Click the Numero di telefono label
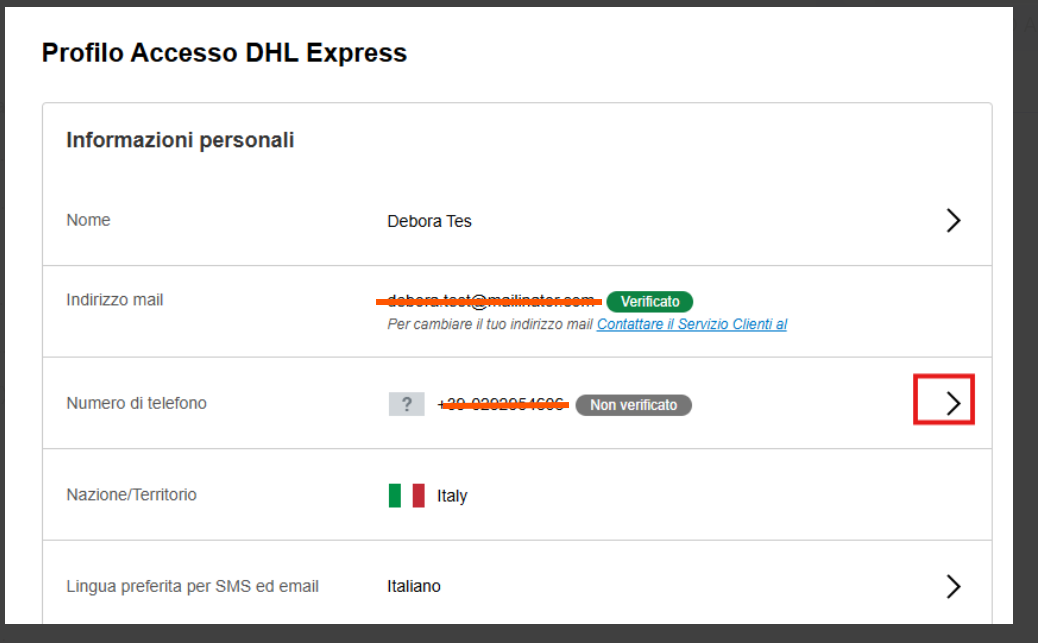Screen dimensions: 1038x643 coord(136,403)
